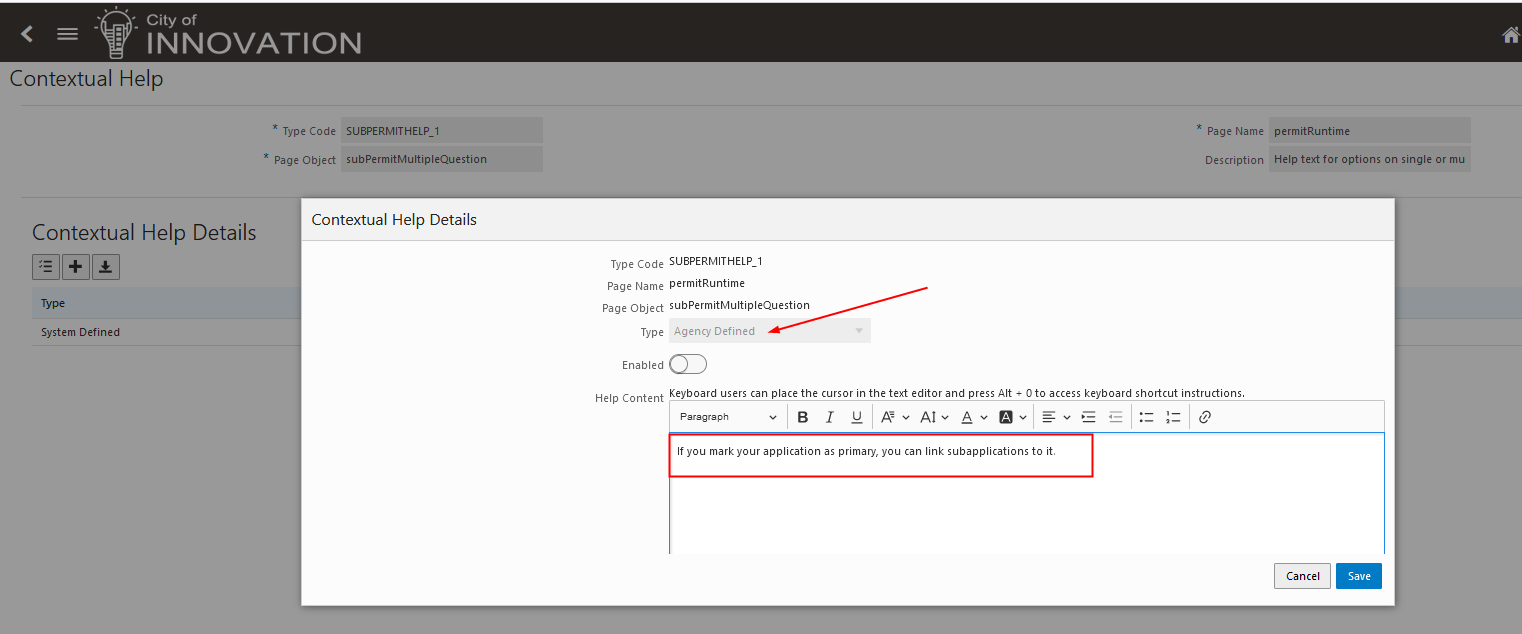Open the Type Agency Defined dropdown
The width and height of the screenshot is (1522, 634).
click(x=770, y=331)
